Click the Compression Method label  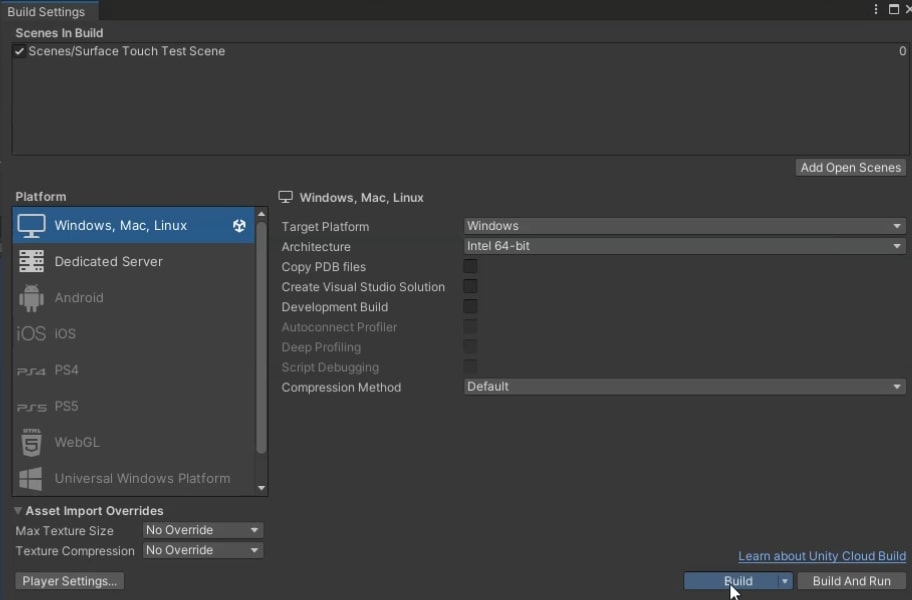point(341,387)
